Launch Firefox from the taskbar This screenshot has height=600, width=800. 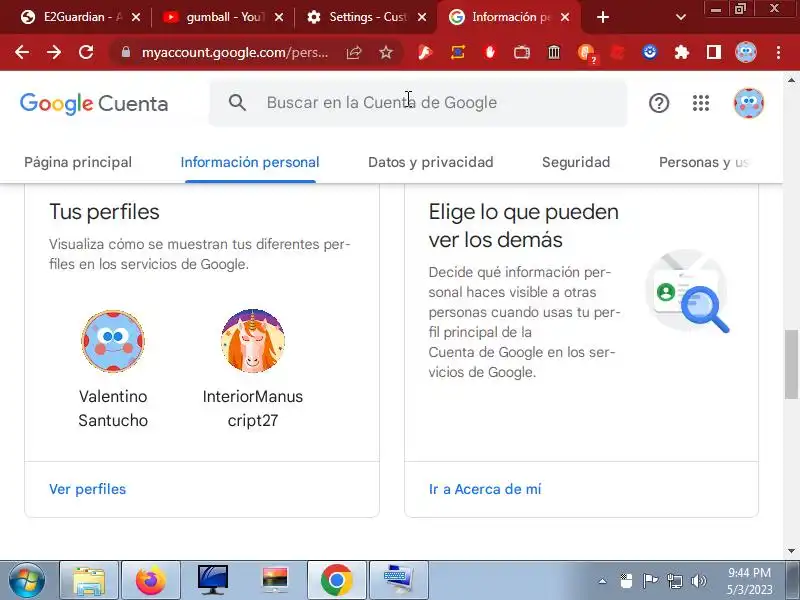(151, 580)
